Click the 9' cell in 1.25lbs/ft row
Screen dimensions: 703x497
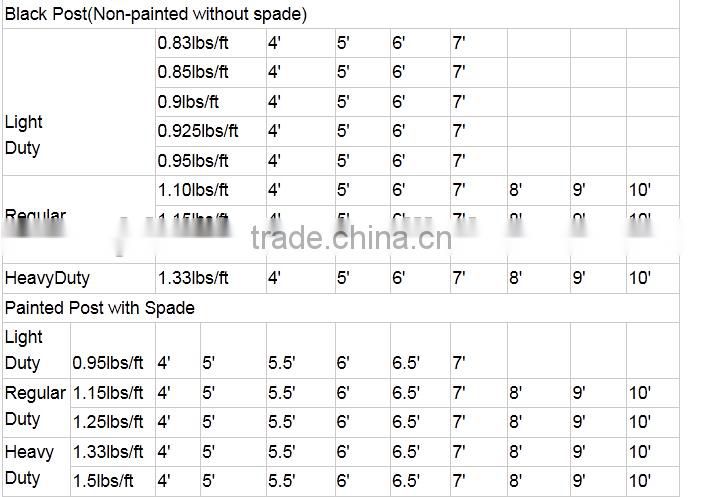point(579,421)
